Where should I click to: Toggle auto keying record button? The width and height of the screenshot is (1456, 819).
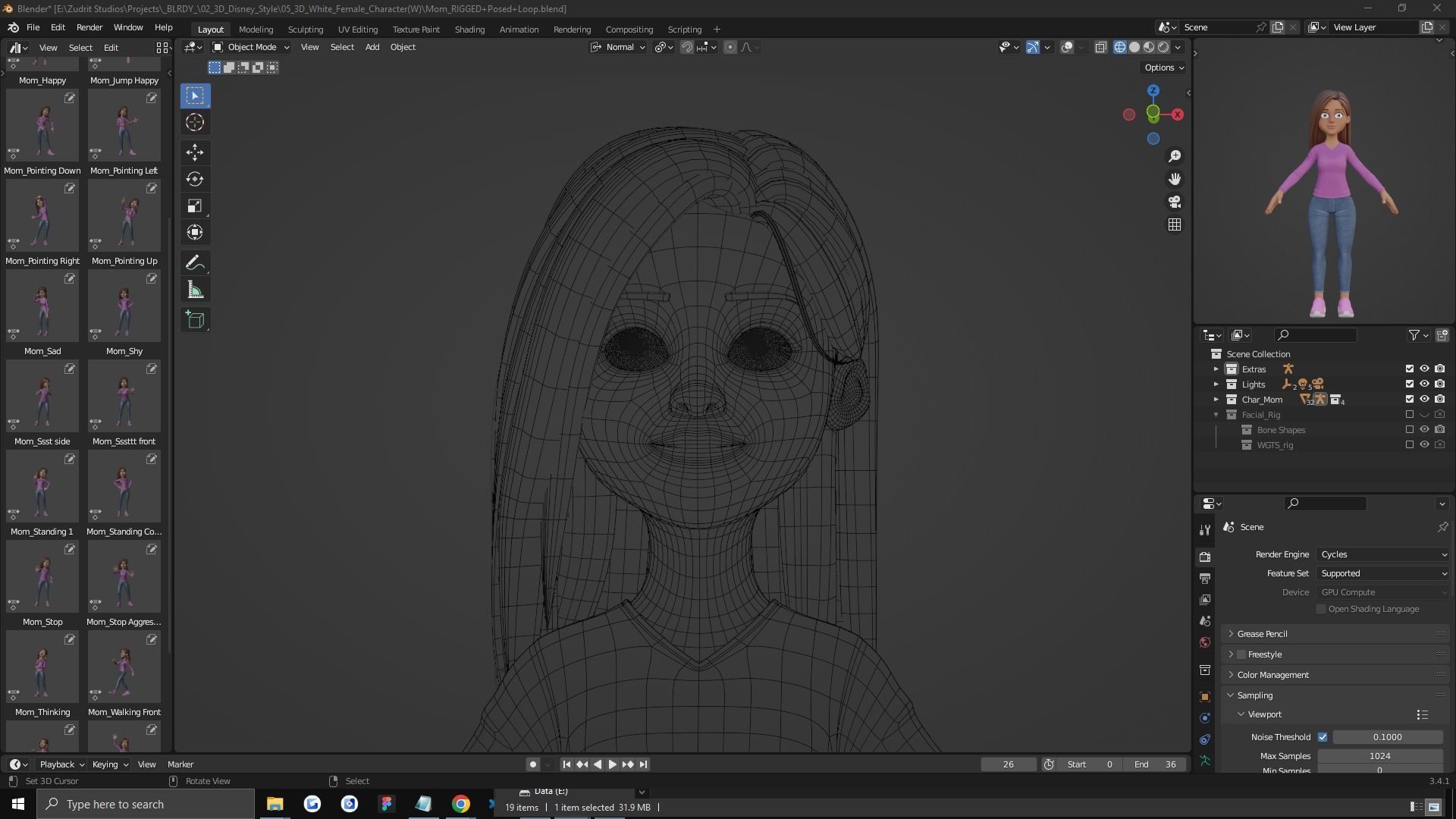533,764
